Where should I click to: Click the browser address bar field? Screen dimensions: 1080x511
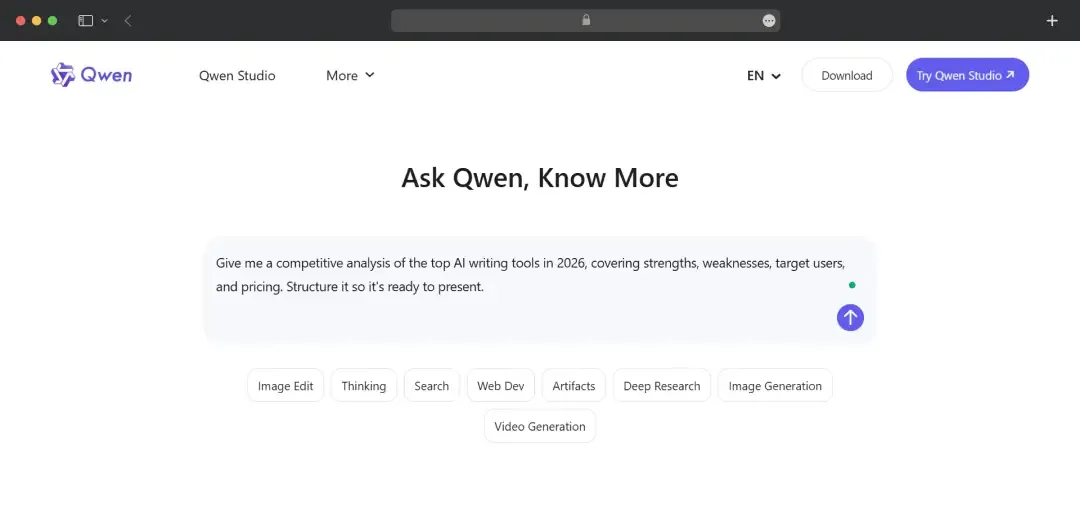click(x=585, y=21)
